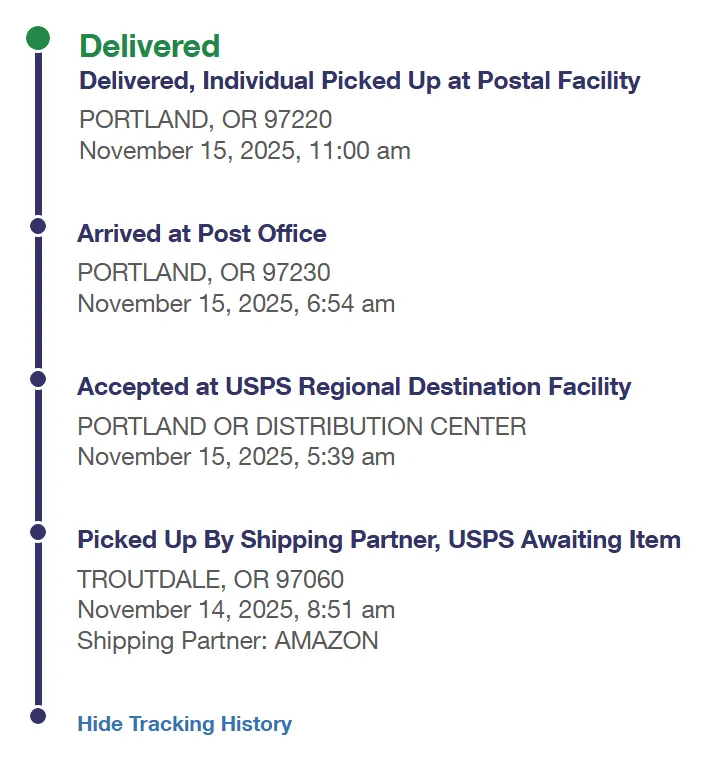Click the Arrived at Post Office timeline dot
Image resolution: width=726 pixels, height=766 pixels.
38,226
